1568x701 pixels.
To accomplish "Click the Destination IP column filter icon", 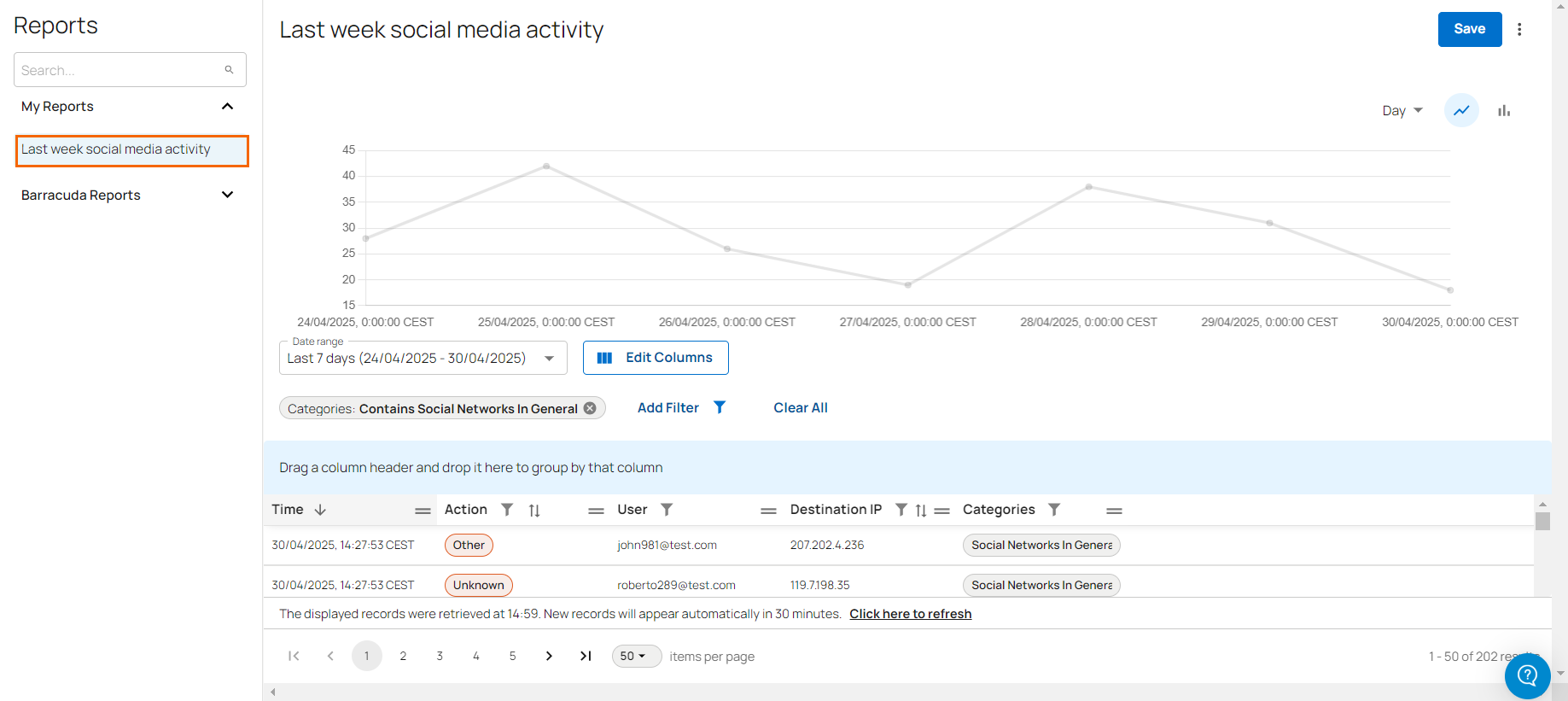I will (x=901, y=510).
